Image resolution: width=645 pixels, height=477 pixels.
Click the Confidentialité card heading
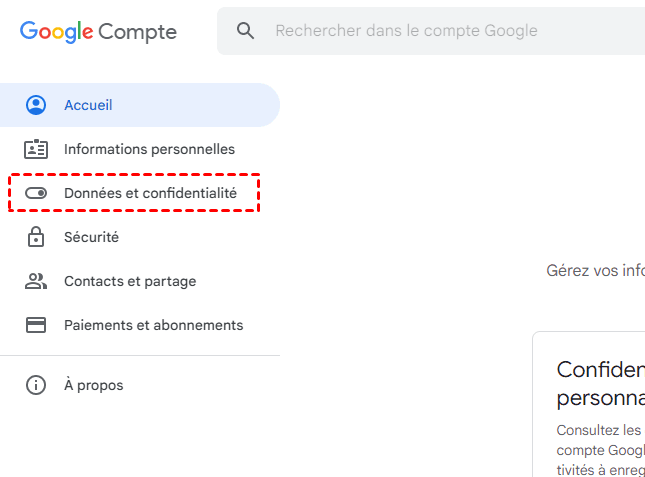click(x=600, y=383)
